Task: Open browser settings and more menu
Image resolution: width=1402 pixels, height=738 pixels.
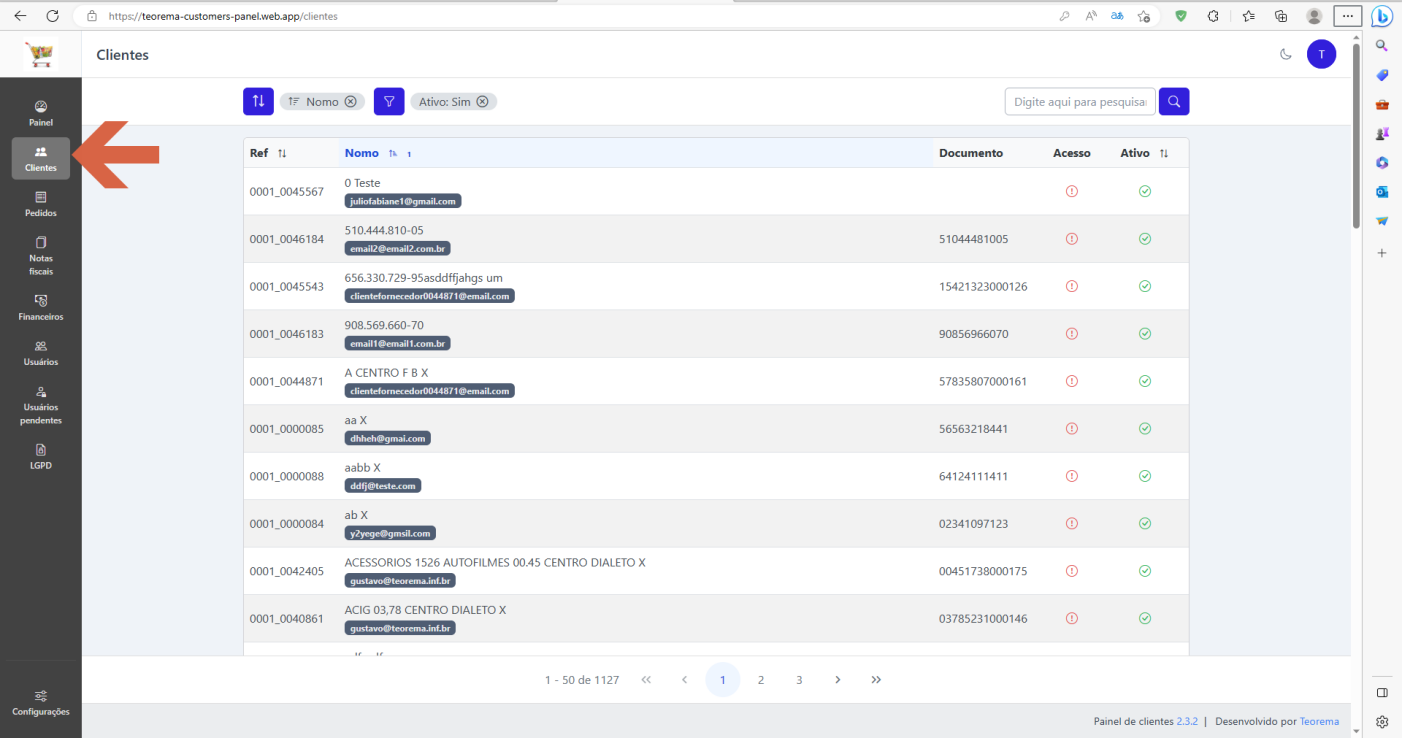Action: (x=1348, y=16)
